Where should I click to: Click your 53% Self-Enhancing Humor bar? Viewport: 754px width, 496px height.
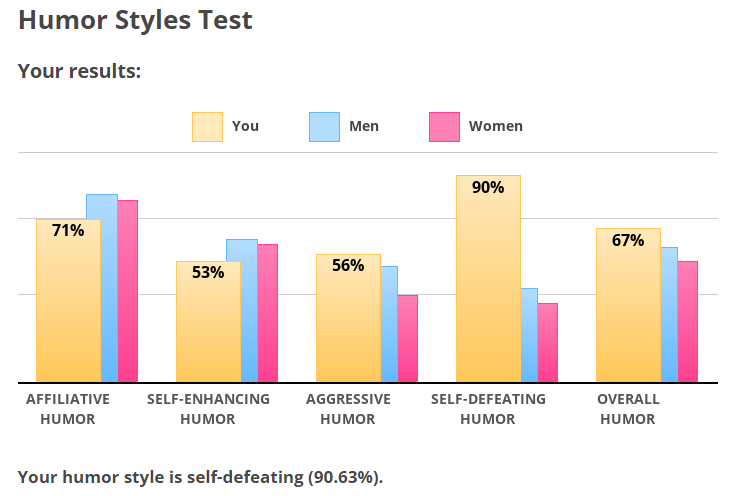pyautogui.click(x=208, y=322)
